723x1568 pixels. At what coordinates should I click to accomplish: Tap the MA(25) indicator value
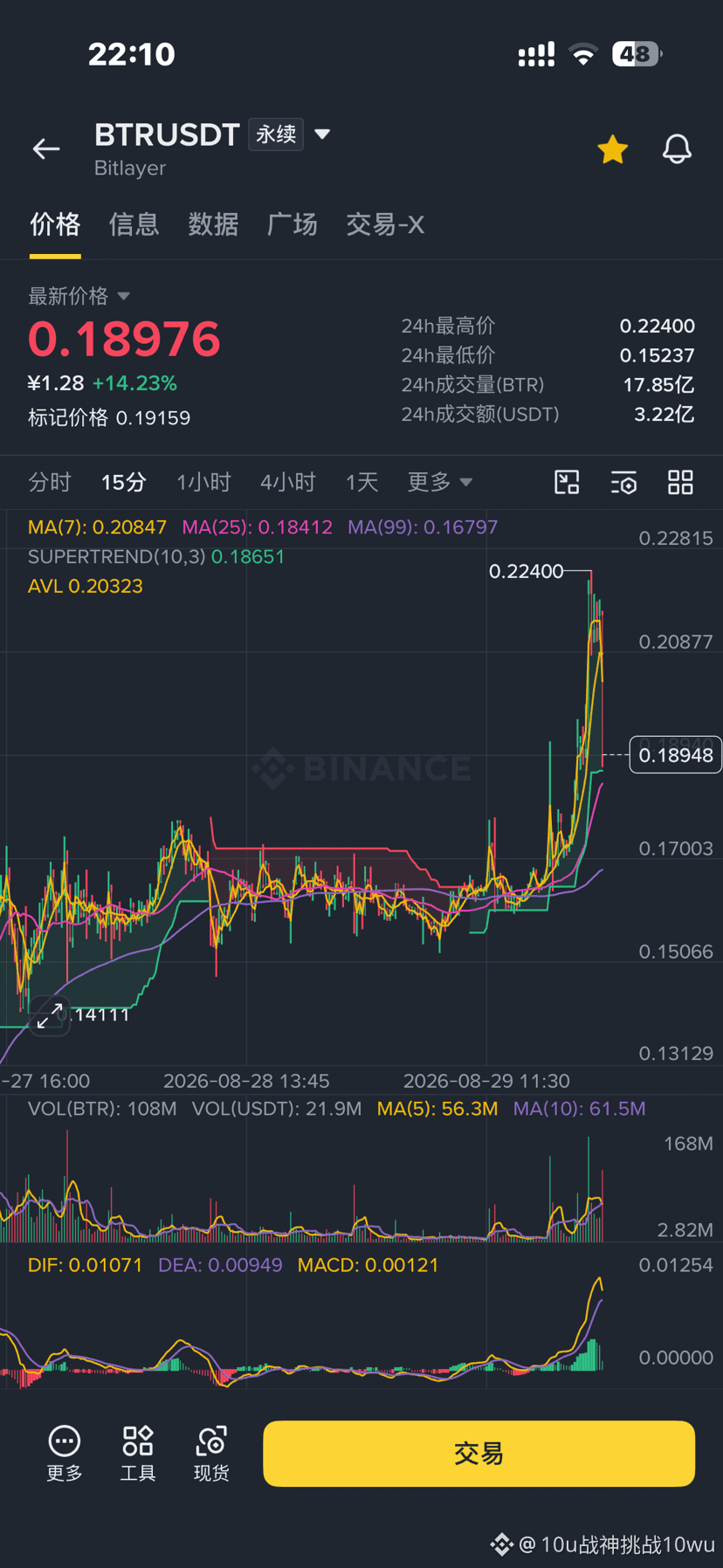257,527
